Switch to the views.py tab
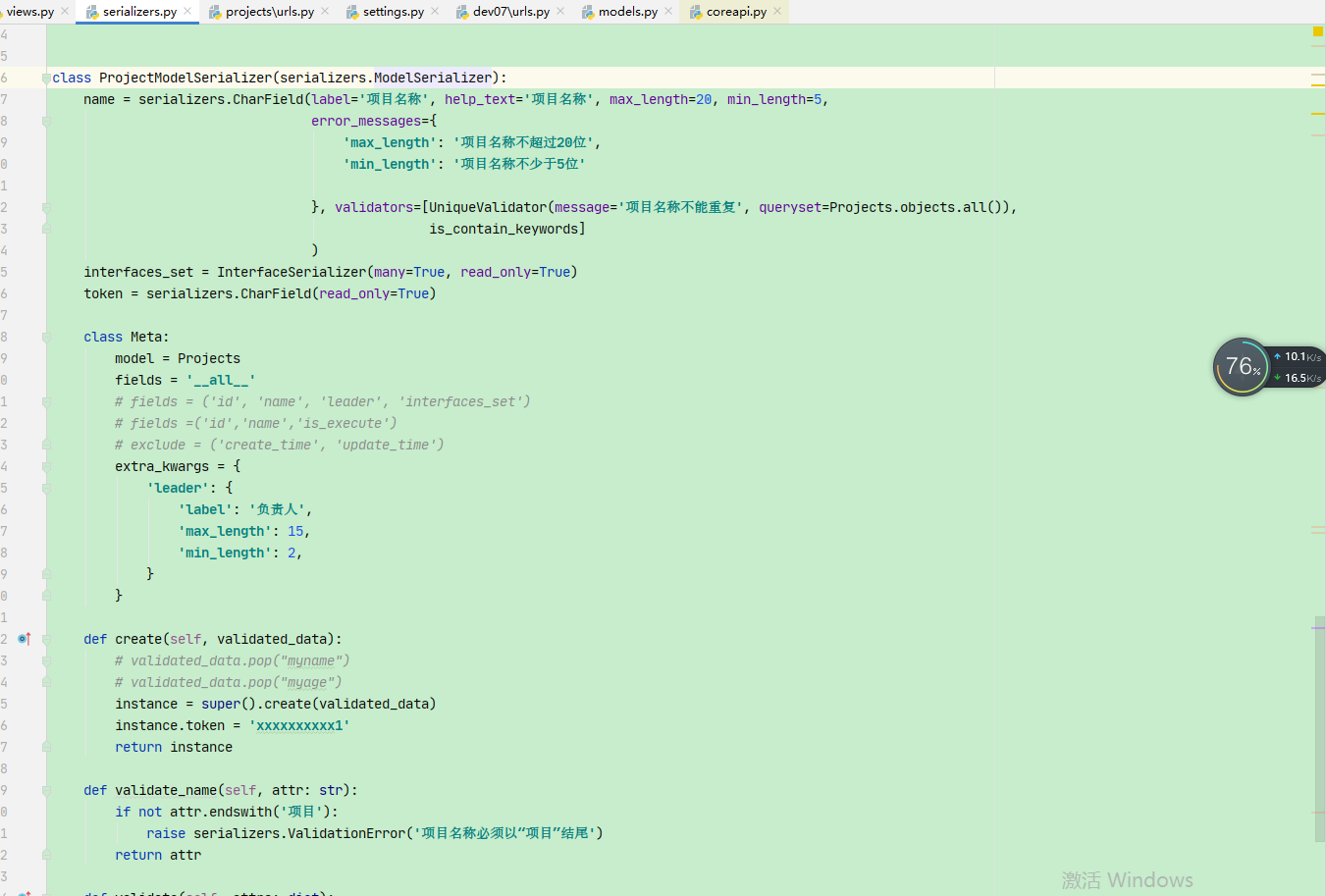This screenshot has width=1326, height=896. tap(29, 12)
